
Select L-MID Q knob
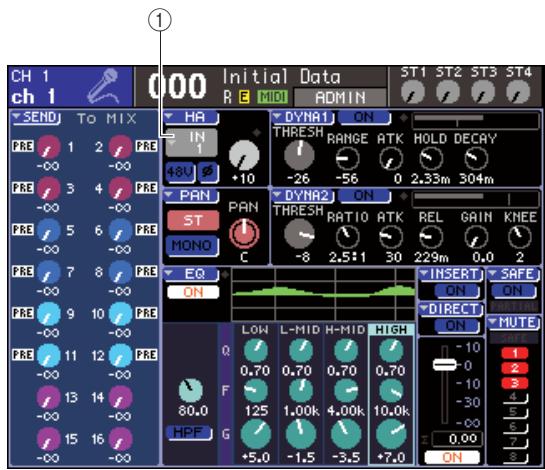(301, 351)
